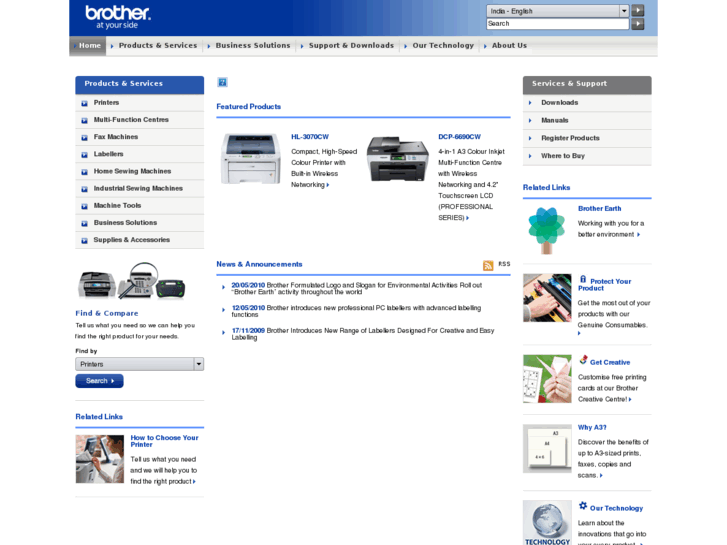727x545 pixels.
Task: Open the Find by Printers dropdown
Action: [x=140, y=364]
